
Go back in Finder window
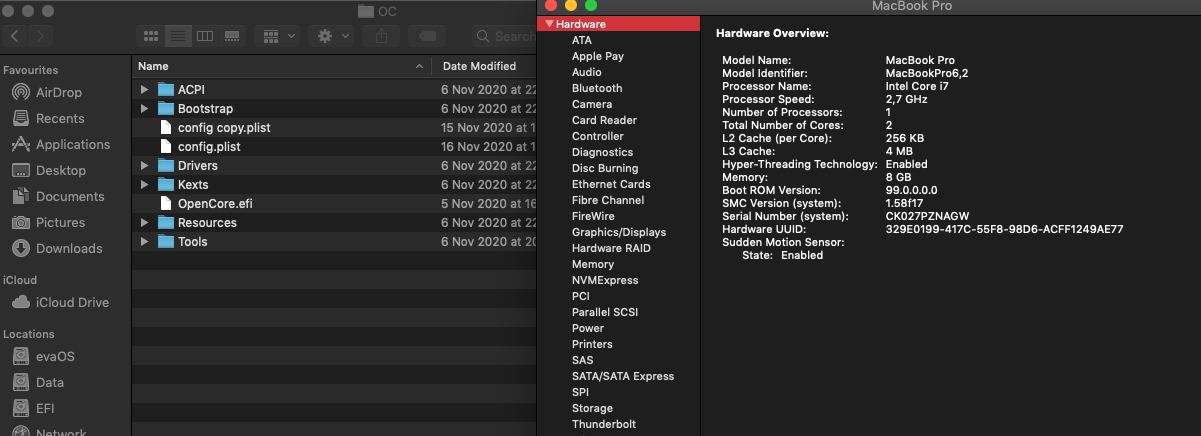click(15, 36)
